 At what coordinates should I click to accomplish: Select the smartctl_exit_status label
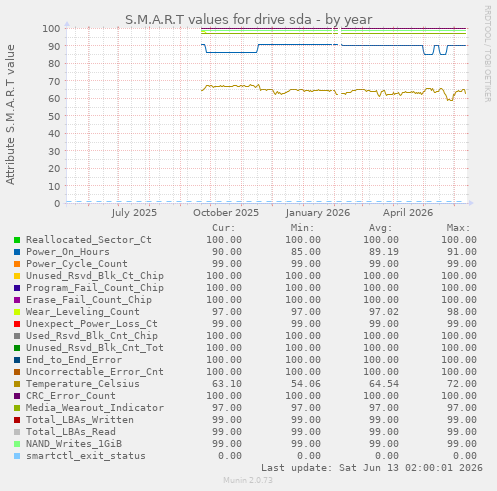(x=86, y=456)
